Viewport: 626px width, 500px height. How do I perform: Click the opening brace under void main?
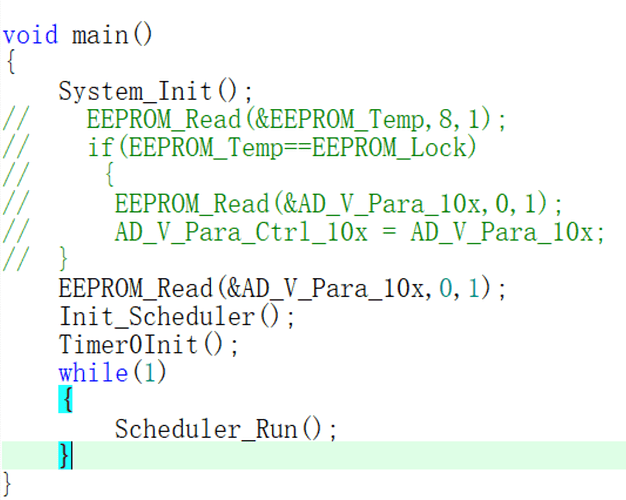click(x=11, y=62)
